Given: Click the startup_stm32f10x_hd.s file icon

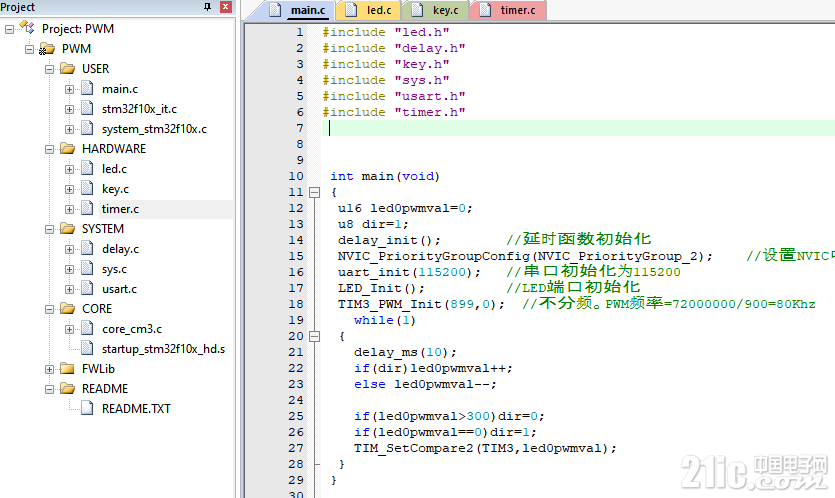Looking at the screenshot, I should point(87,348).
